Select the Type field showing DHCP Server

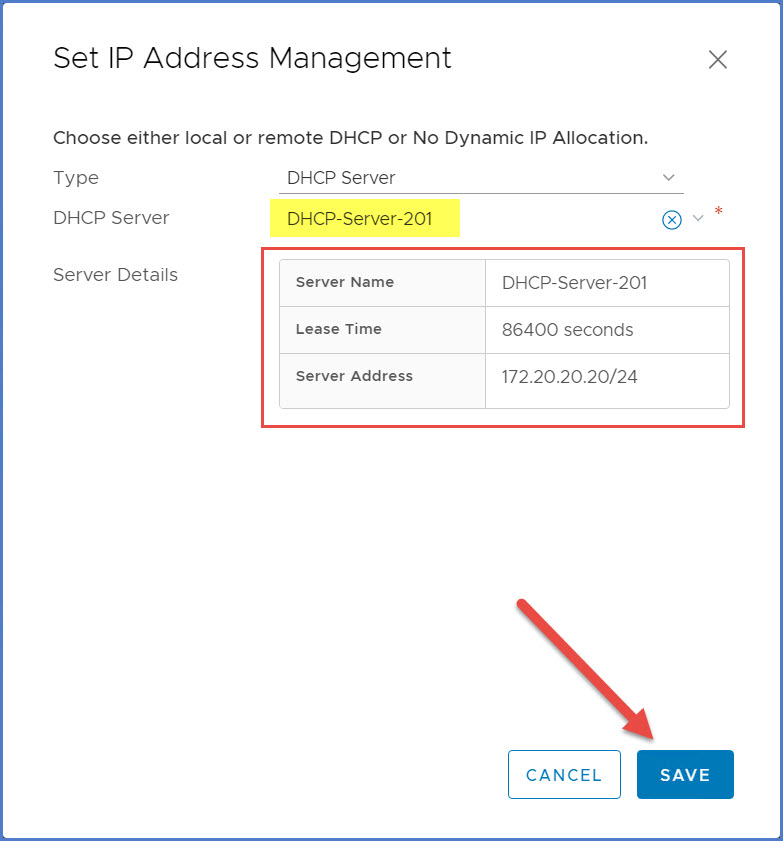pyautogui.click(x=470, y=178)
